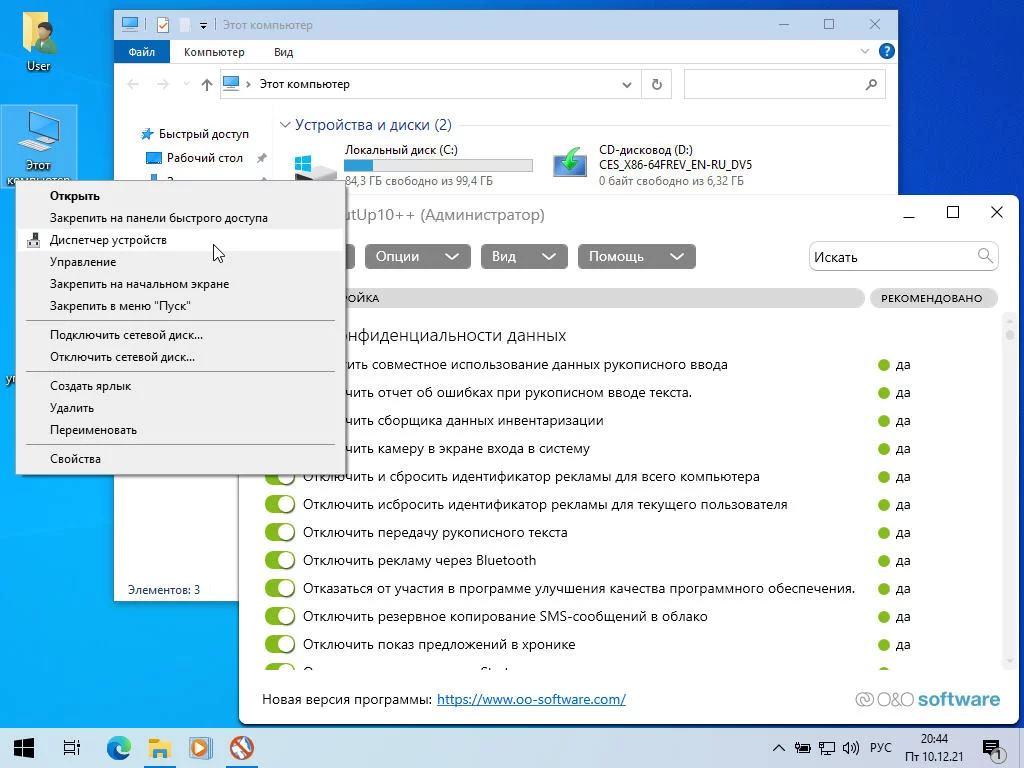Screen dimensions: 1024x768
Task: Click the battery tray icon
Action: 803,748
